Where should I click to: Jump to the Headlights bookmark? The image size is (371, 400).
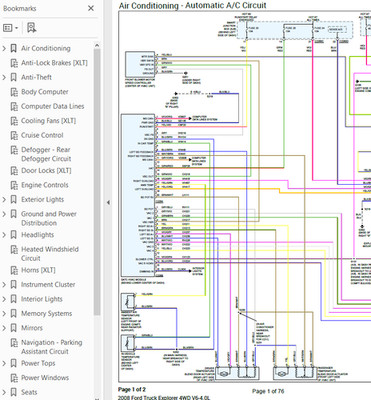(37, 235)
